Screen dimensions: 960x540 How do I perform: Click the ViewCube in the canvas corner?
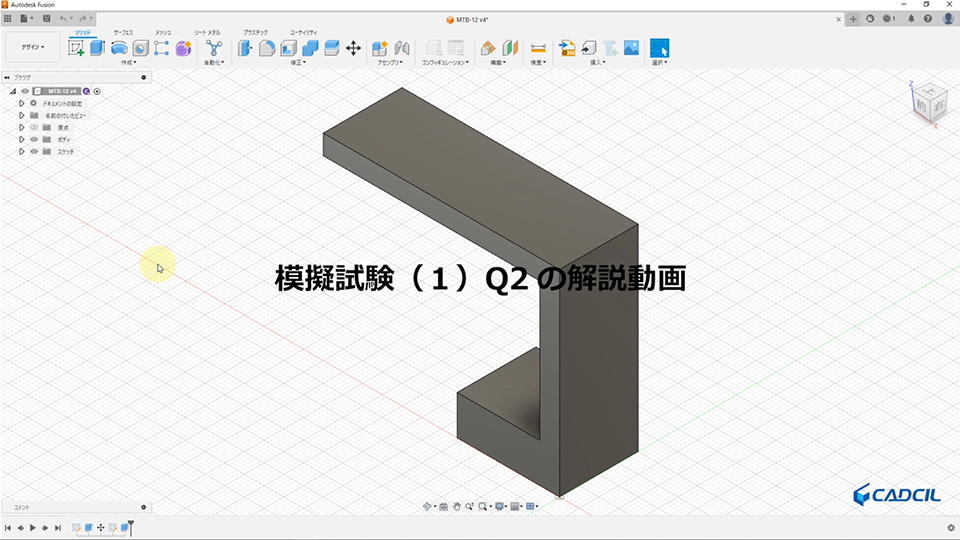coord(930,103)
